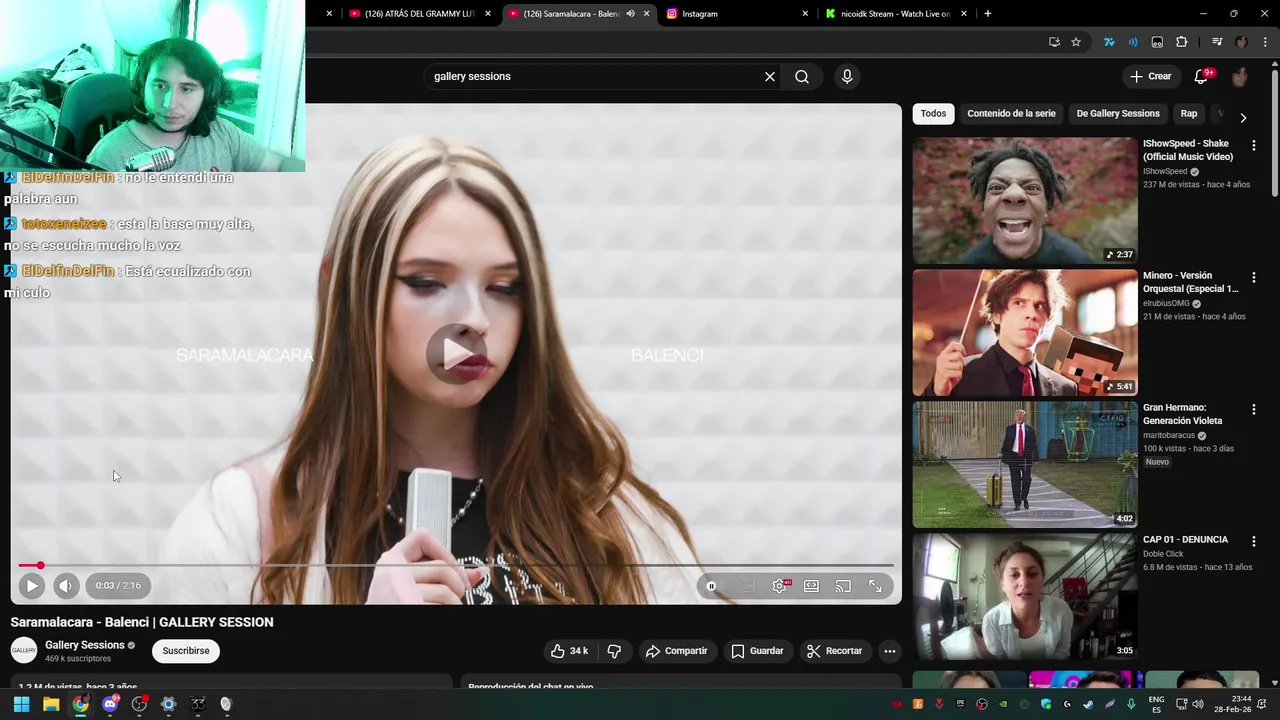This screenshot has height=720, width=1280.
Task: Open the Chrome three-dot menu
Action: click(1265, 42)
